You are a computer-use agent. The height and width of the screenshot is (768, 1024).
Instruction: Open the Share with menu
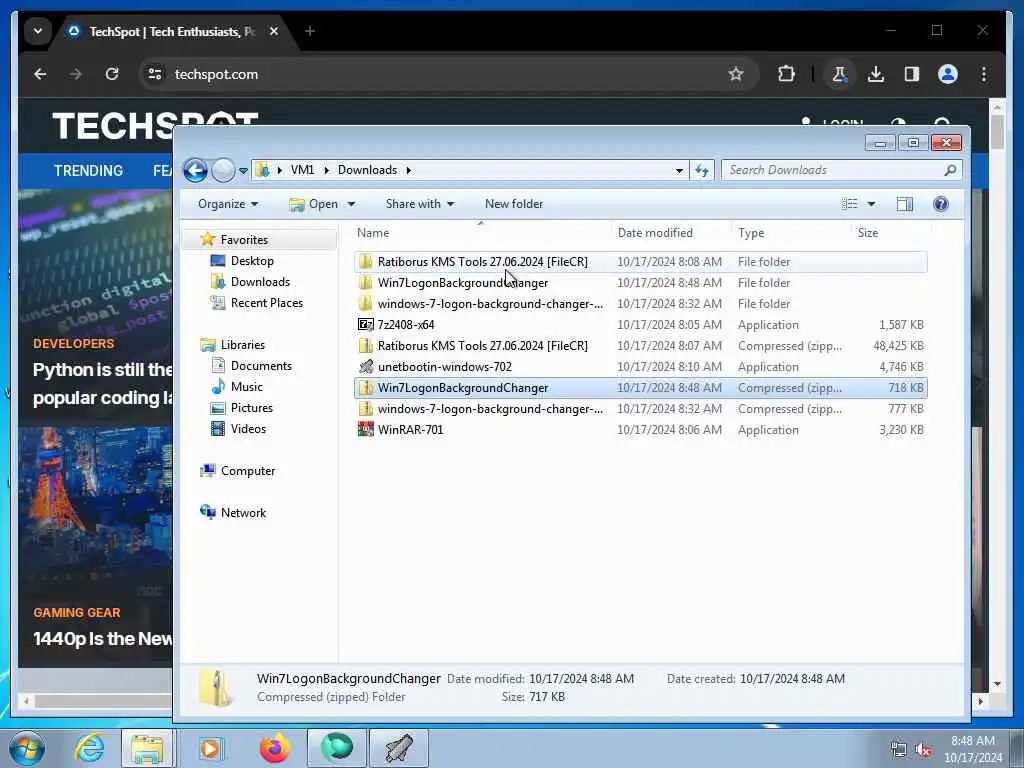pyautogui.click(x=419, y=204)
